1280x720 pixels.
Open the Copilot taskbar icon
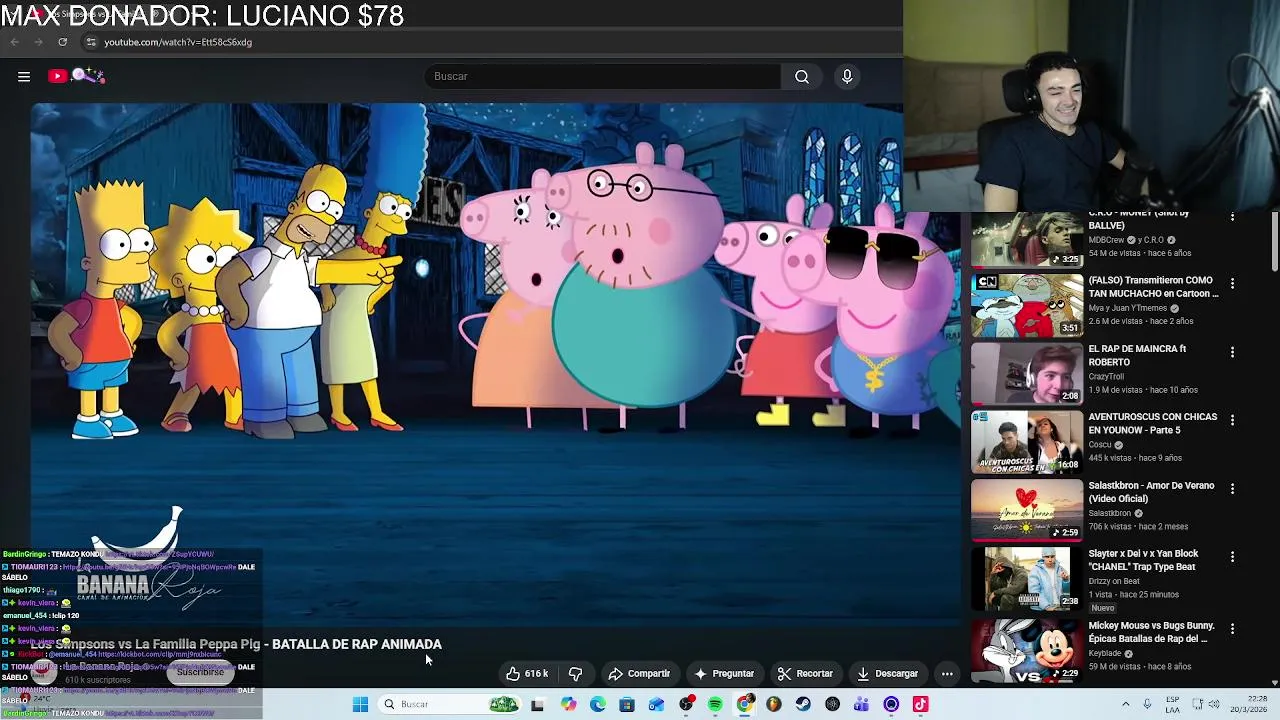coord(568,704)
